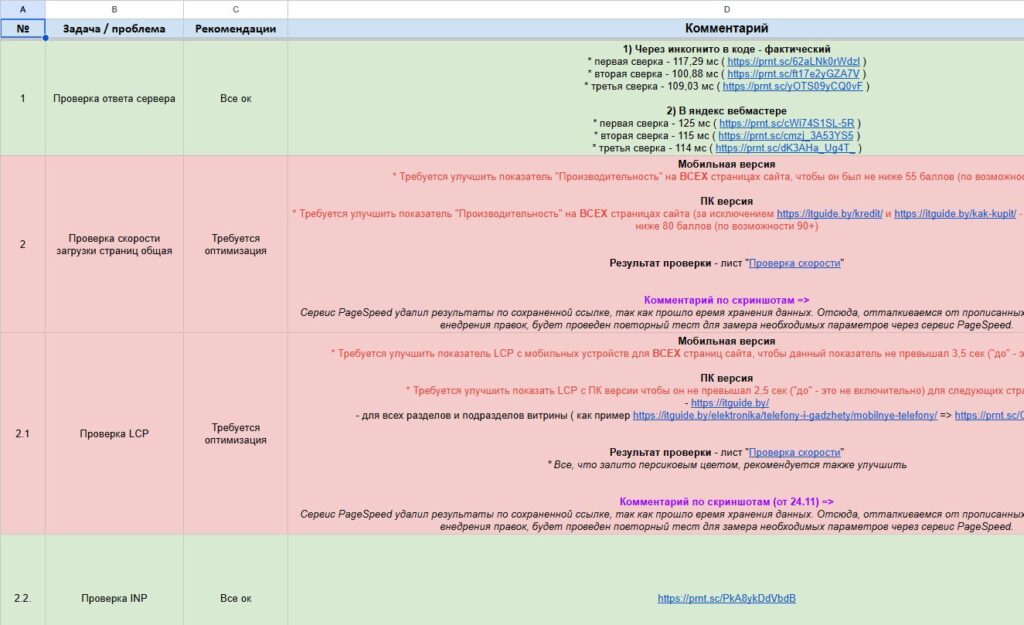The image size is (1024, 625).
Task: Open the prnt.sc link for 117,29 мс check
Action: tap(793, 61)
